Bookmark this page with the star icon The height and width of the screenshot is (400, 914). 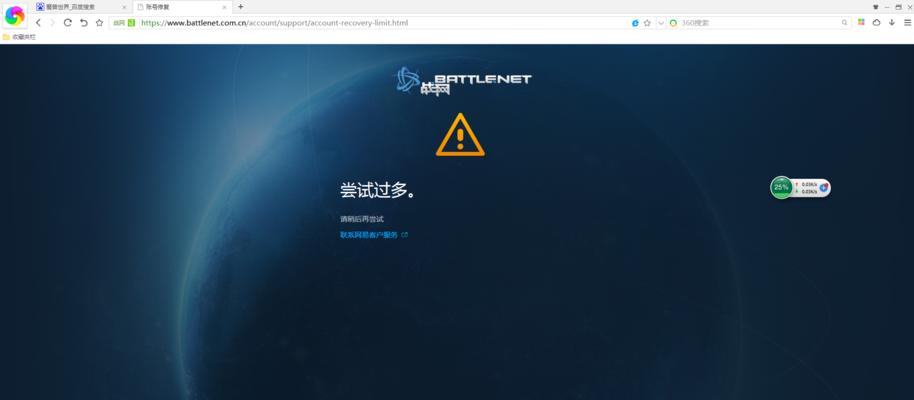point(647,23)
